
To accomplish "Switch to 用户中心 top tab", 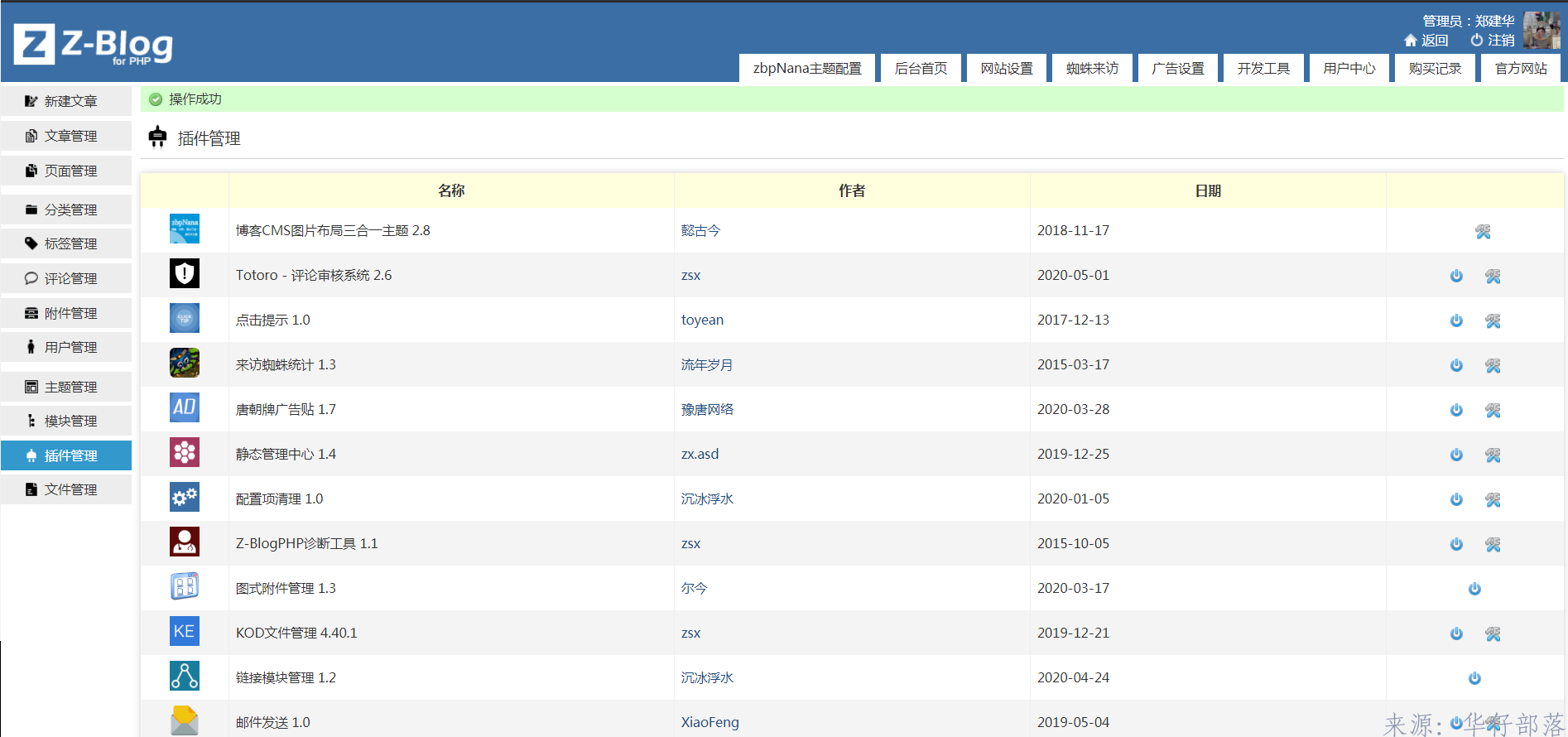I will 1349,68.
